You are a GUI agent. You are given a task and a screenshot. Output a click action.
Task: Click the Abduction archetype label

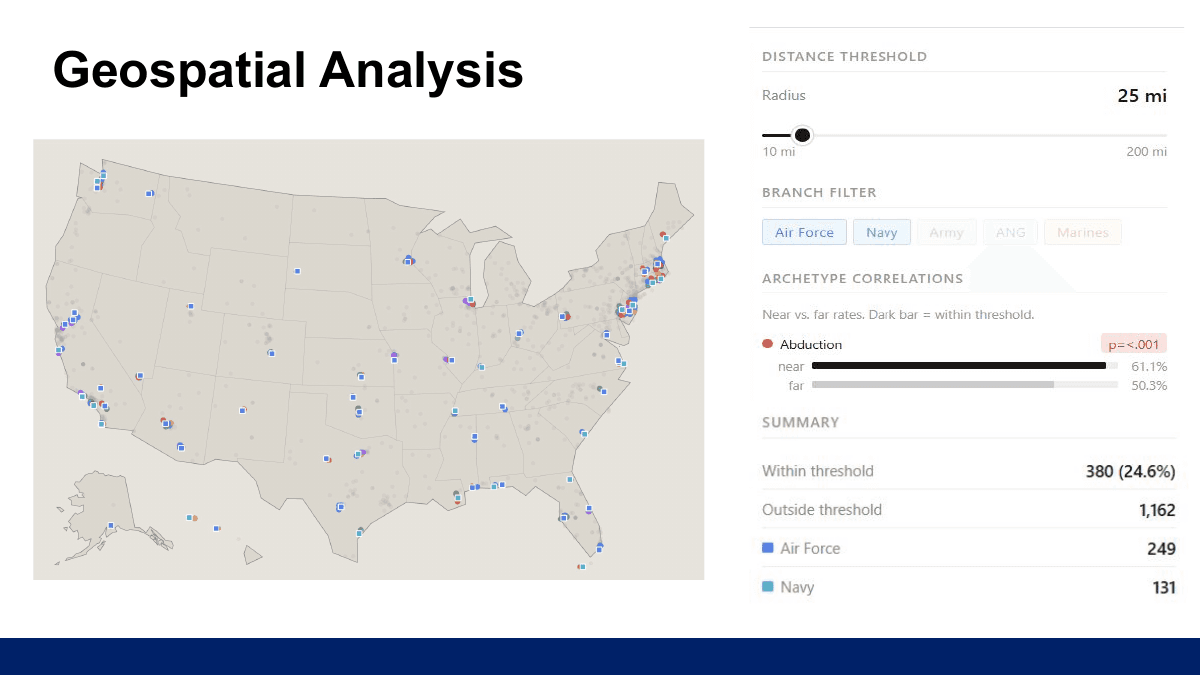[811, 344]
